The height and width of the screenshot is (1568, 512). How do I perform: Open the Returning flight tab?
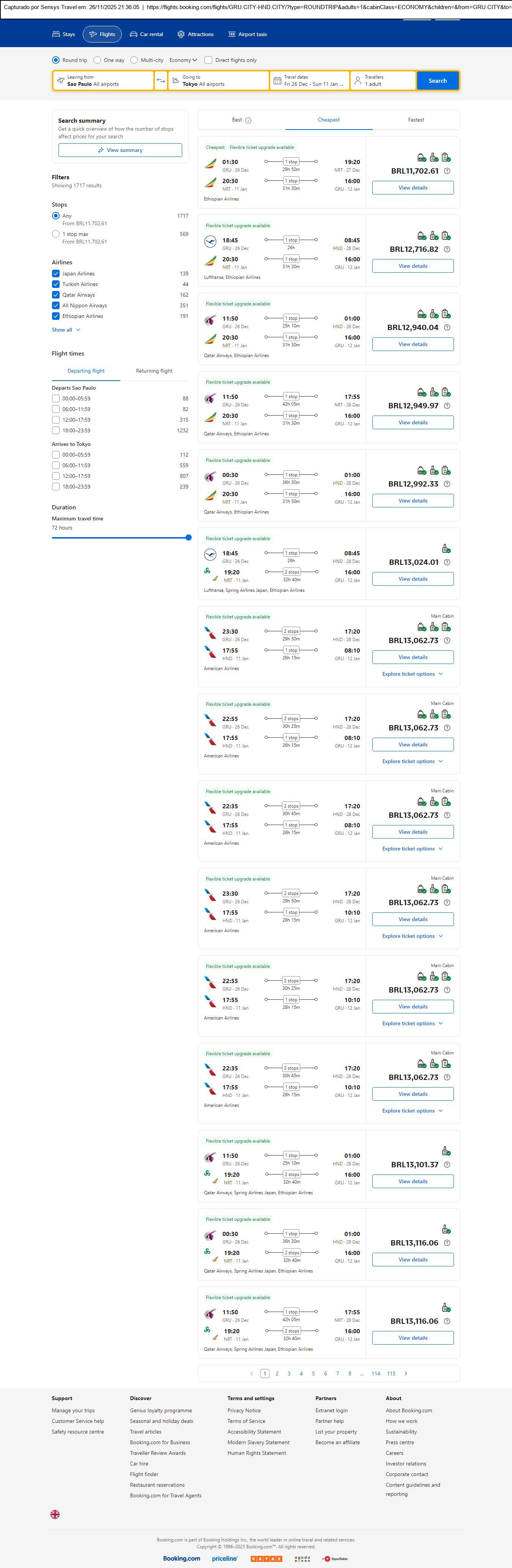pos(154,371)
